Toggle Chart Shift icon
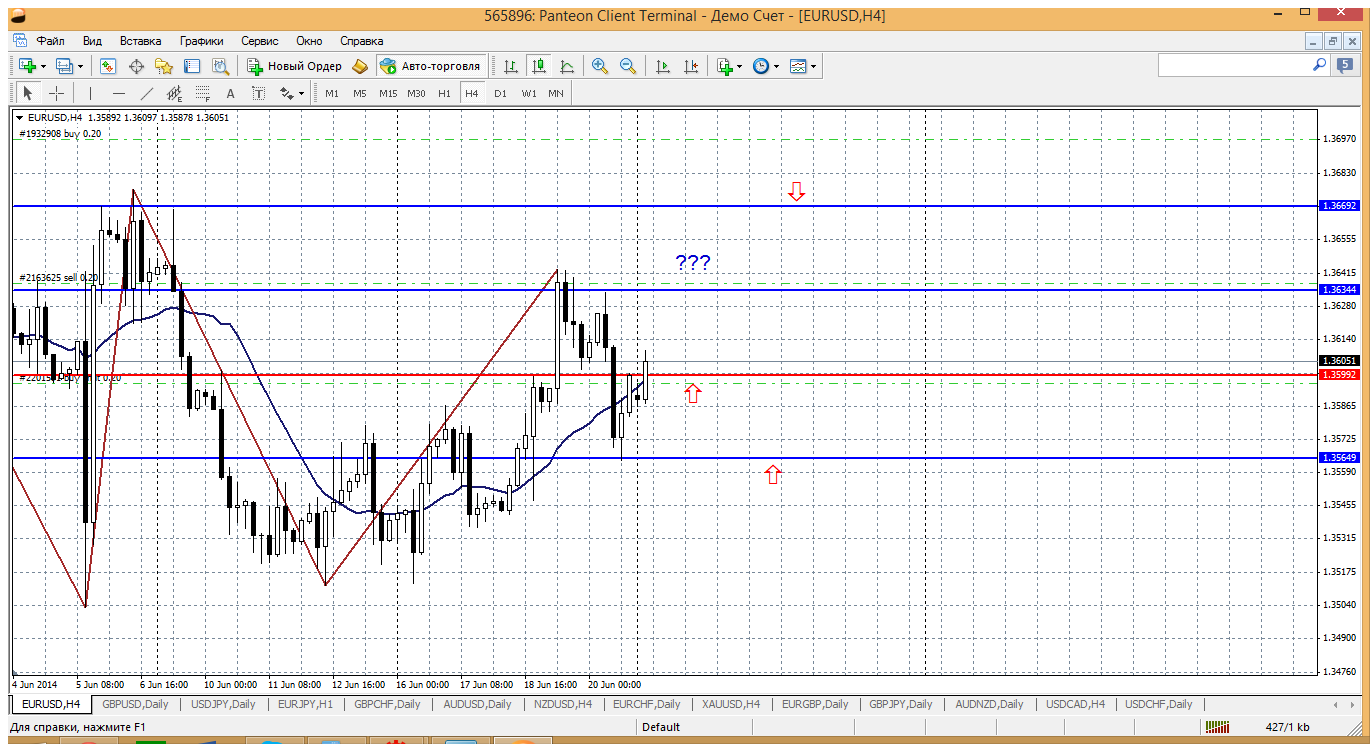This screenshot has height=744, width=1370. point(691,66)
